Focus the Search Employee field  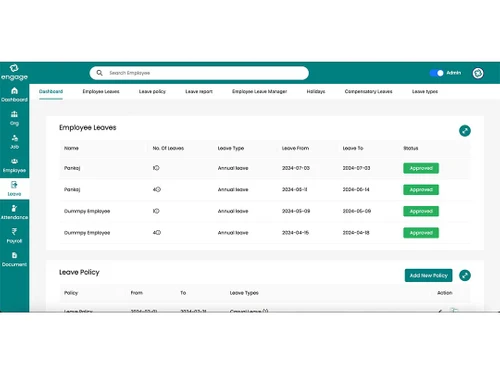(x=199, y=73)
